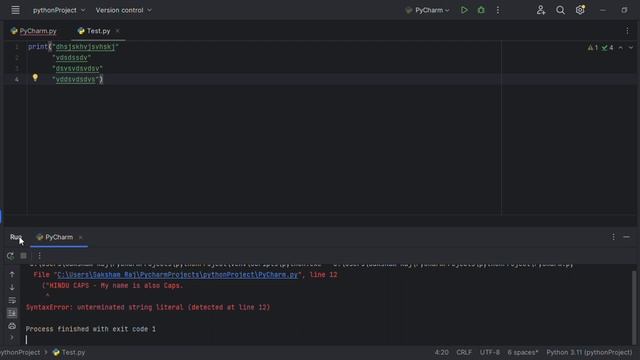
Task: Go to next highlighted error arrow
Action: point(631,48)
